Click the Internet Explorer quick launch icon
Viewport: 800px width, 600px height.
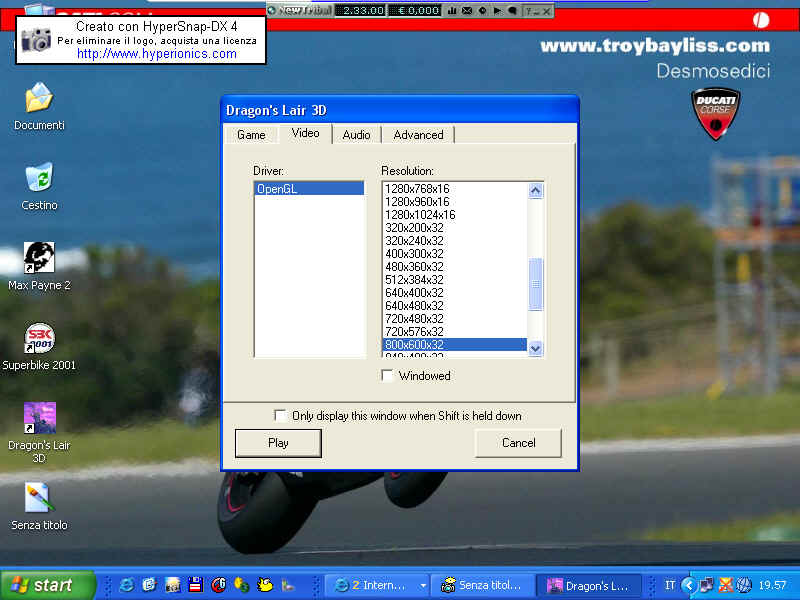(127, 585)
